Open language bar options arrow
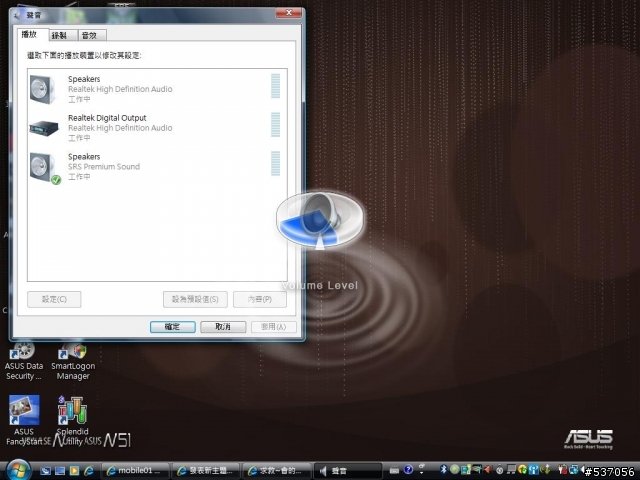The image size is (640, 480). click(422, 473)
